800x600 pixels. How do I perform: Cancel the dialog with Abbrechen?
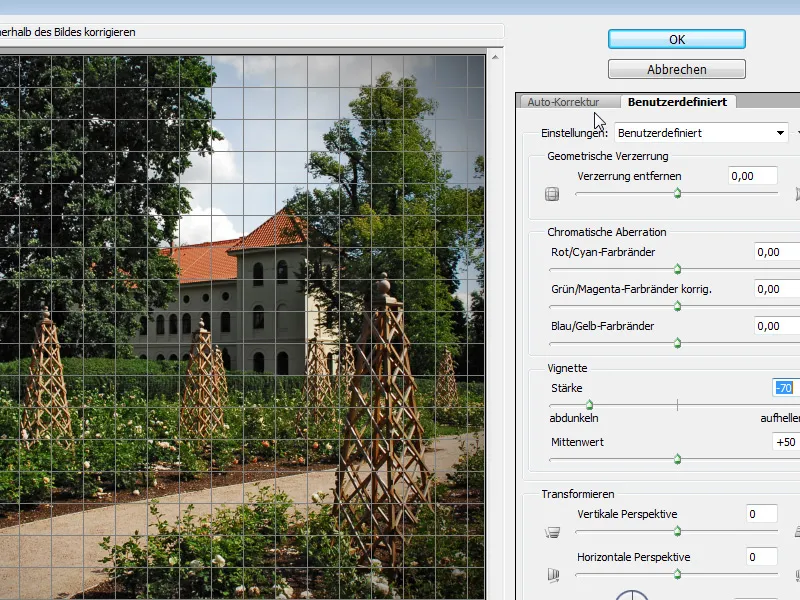pyautogui.click(x=677, y=69)
